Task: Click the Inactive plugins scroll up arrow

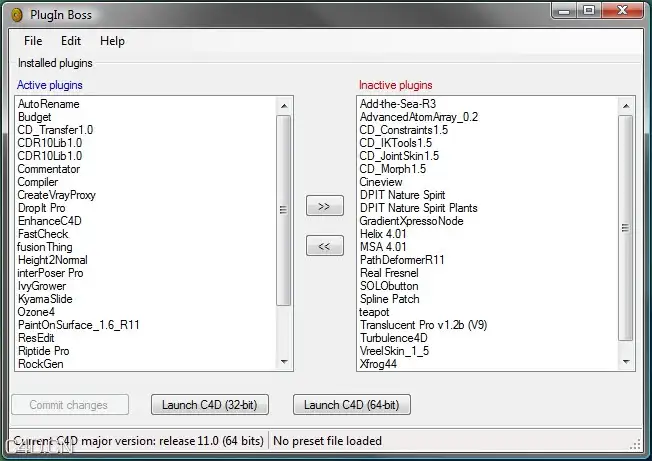Action: click(x=626, y=106)
